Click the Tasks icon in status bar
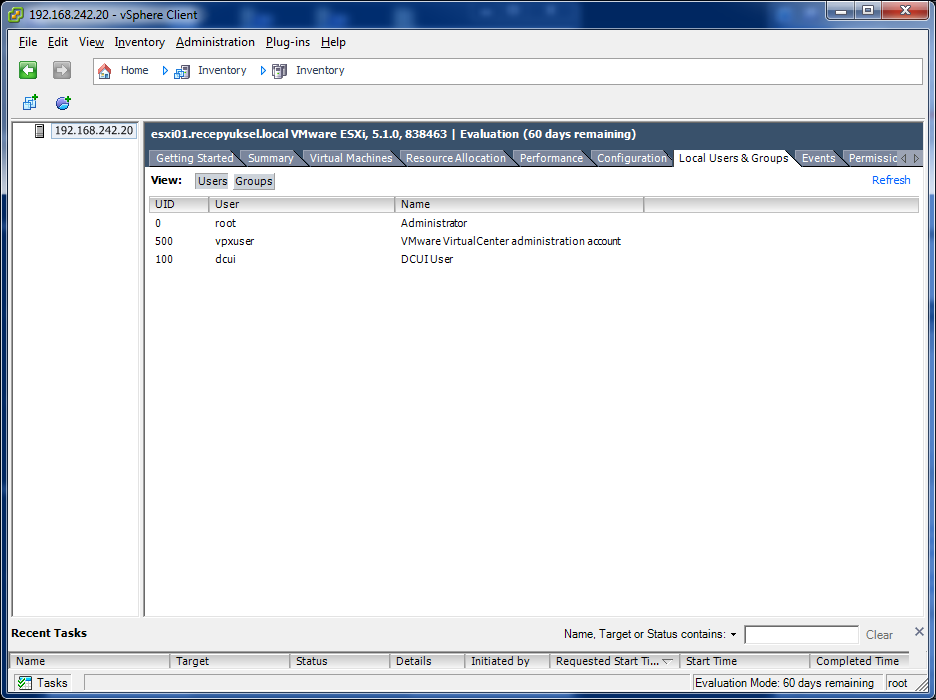This screenshot has height=700, width=936. pyautogui.click(x=24, y=683)
